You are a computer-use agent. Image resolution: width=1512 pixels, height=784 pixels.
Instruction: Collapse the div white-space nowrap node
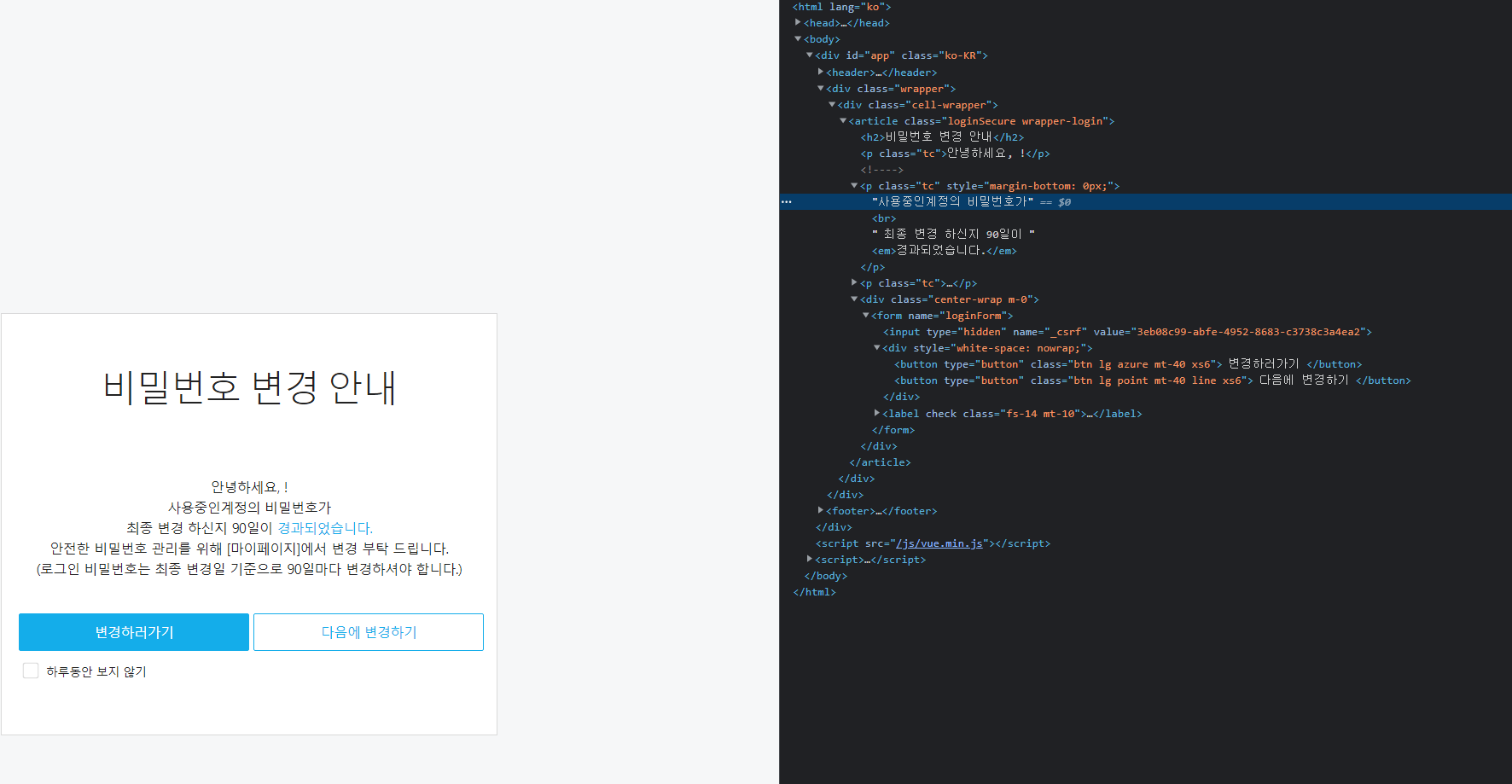(876, 348)
